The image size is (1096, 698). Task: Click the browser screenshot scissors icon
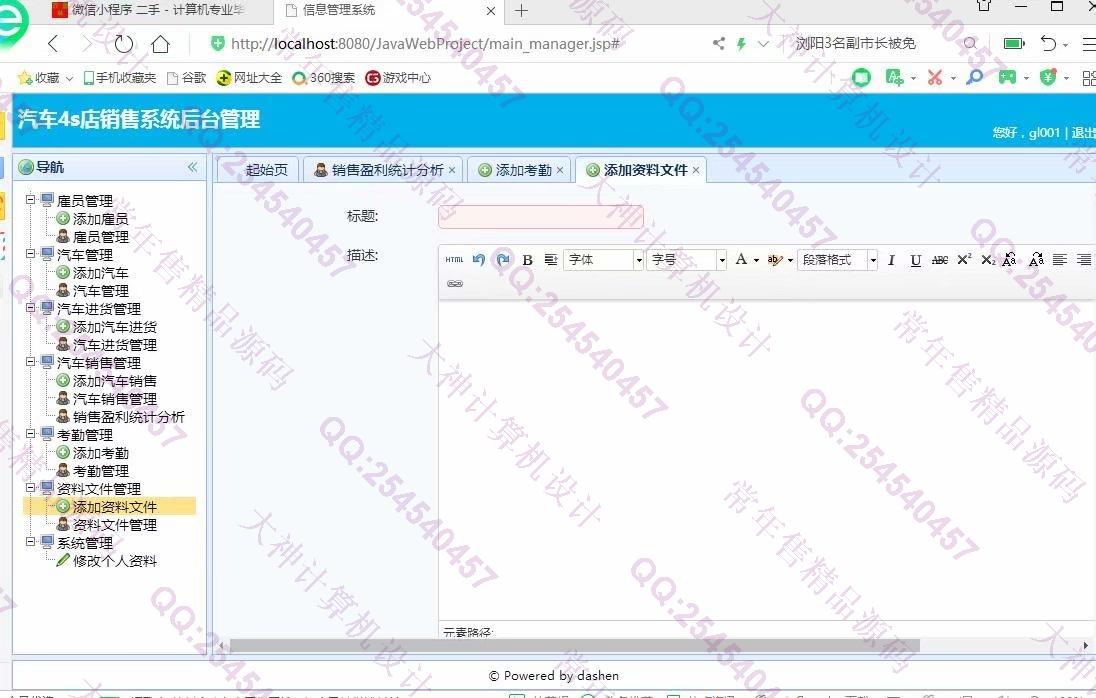tap(935, 77)
